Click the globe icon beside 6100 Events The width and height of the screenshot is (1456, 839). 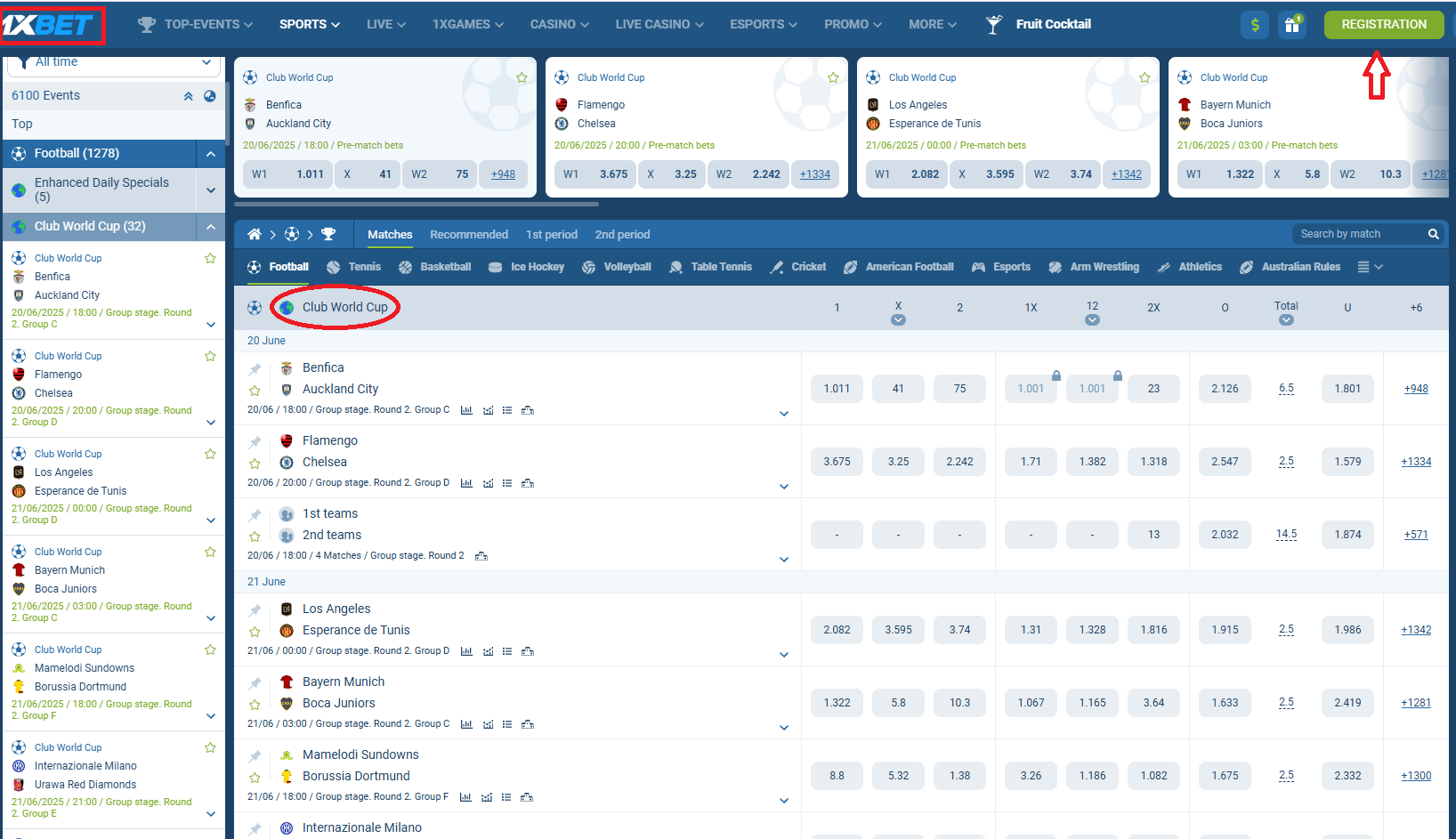(x=210, y=95)
